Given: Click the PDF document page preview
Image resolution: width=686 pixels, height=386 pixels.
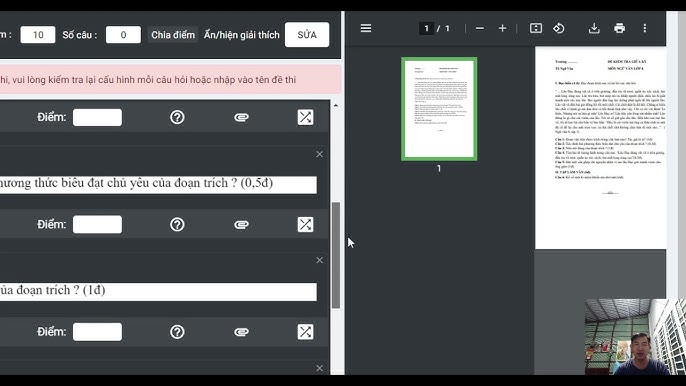Looking at the screenshot, I should coord(600,148).
